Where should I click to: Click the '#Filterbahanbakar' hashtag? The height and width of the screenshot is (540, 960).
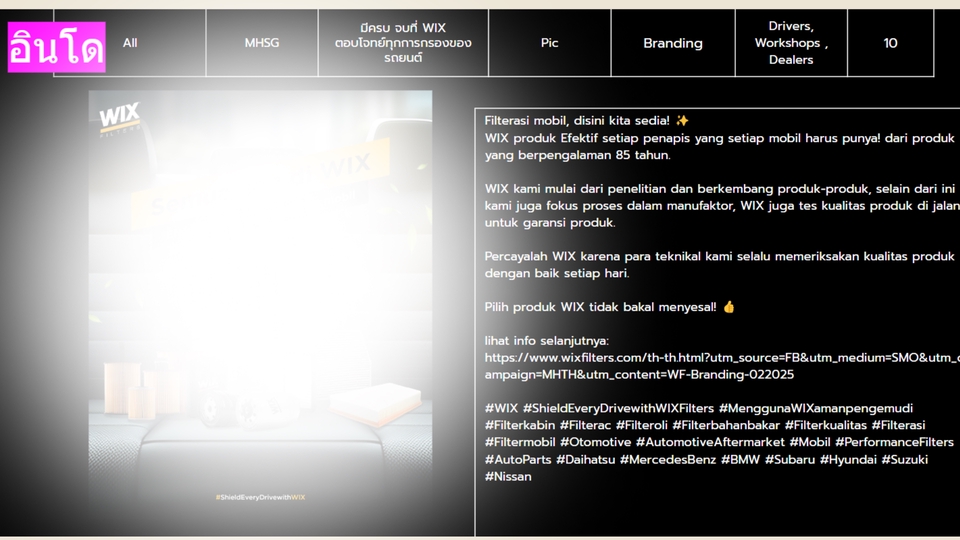[726, 425]
